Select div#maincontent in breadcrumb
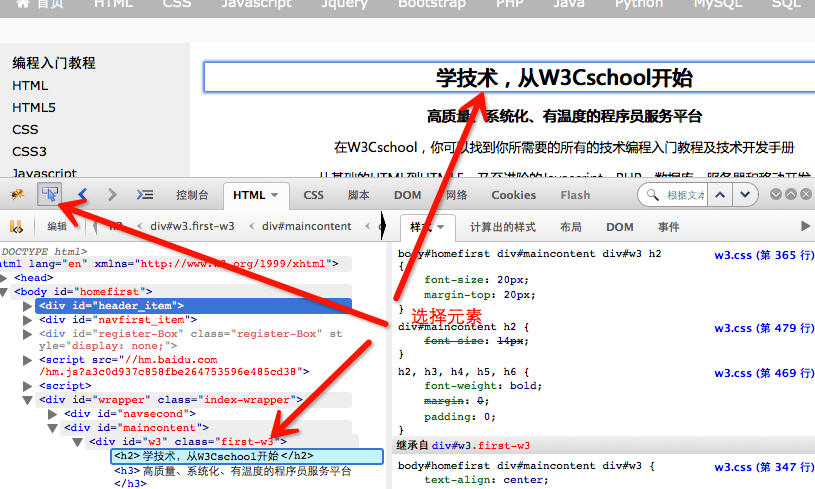The width and height of the screenshot is (815, 489). [306, 226]
